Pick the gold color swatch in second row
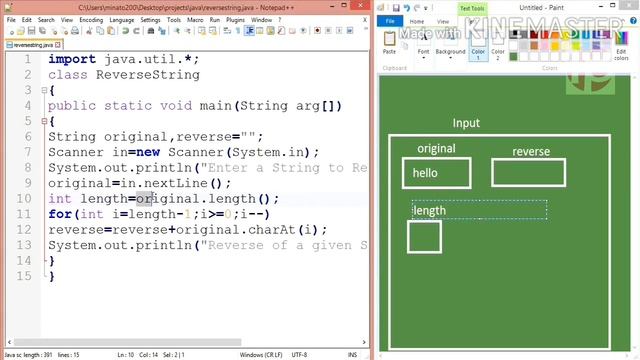The height and width of the screenshot is (360, 640). tap(555, 45)
